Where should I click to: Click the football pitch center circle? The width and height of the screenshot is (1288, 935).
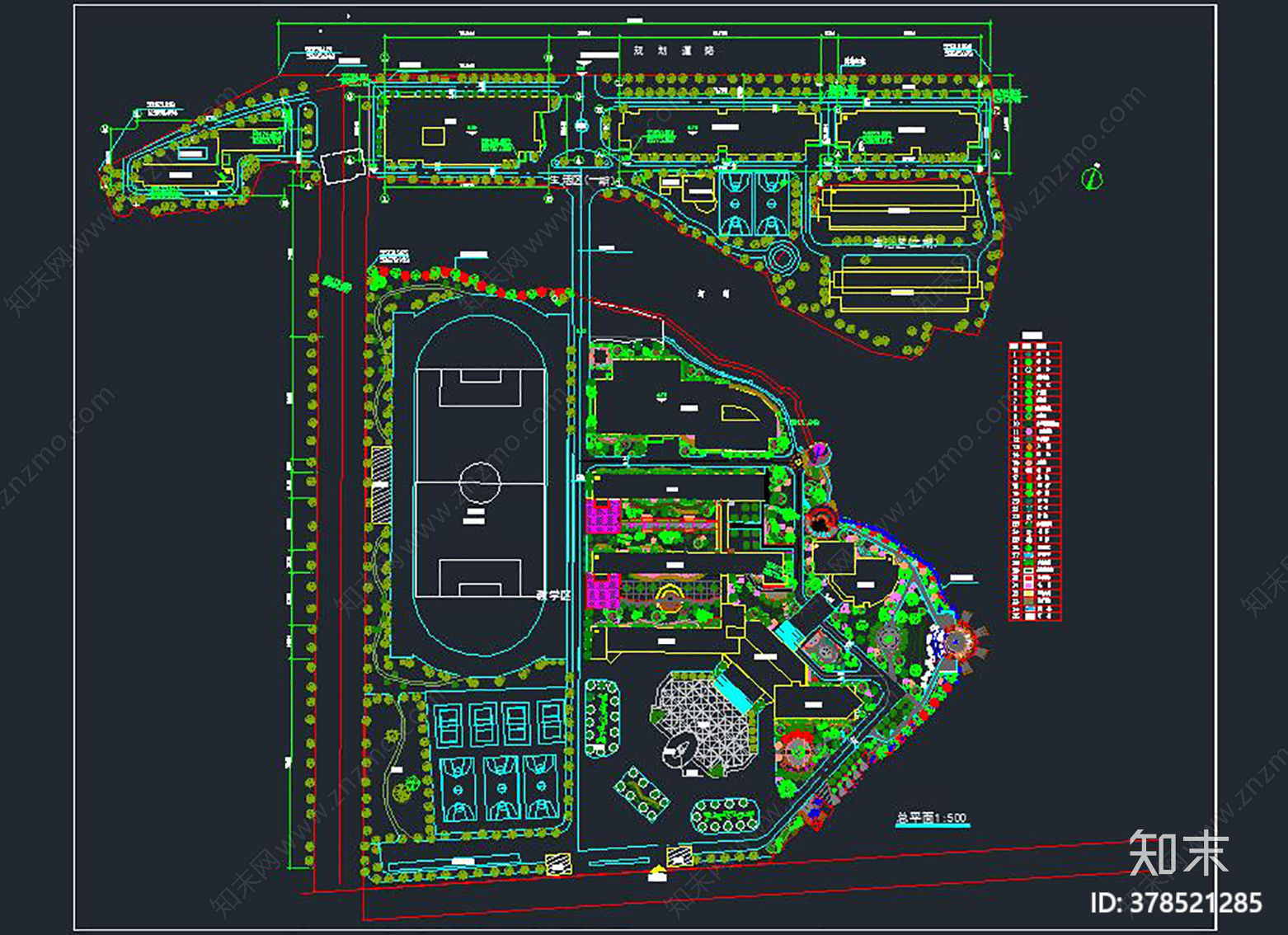click(480, 482)
